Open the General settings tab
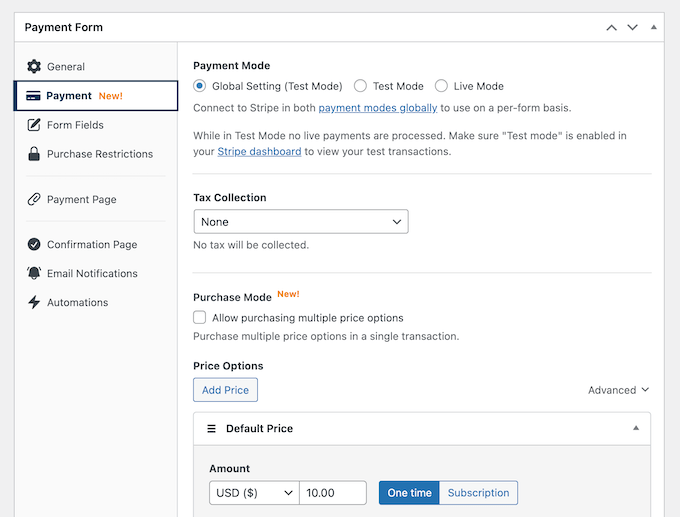This screenshot has width=680, height=517. [x=95, y=66]
